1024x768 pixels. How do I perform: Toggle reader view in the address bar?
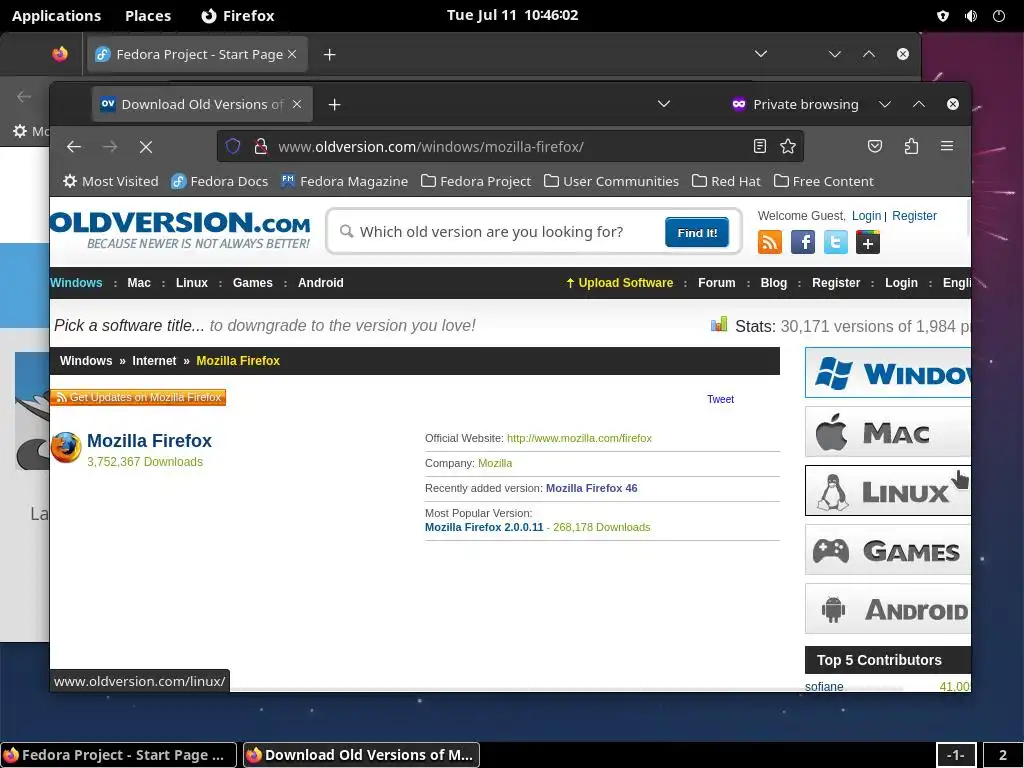pyautogui.click(x=760, y=146)
